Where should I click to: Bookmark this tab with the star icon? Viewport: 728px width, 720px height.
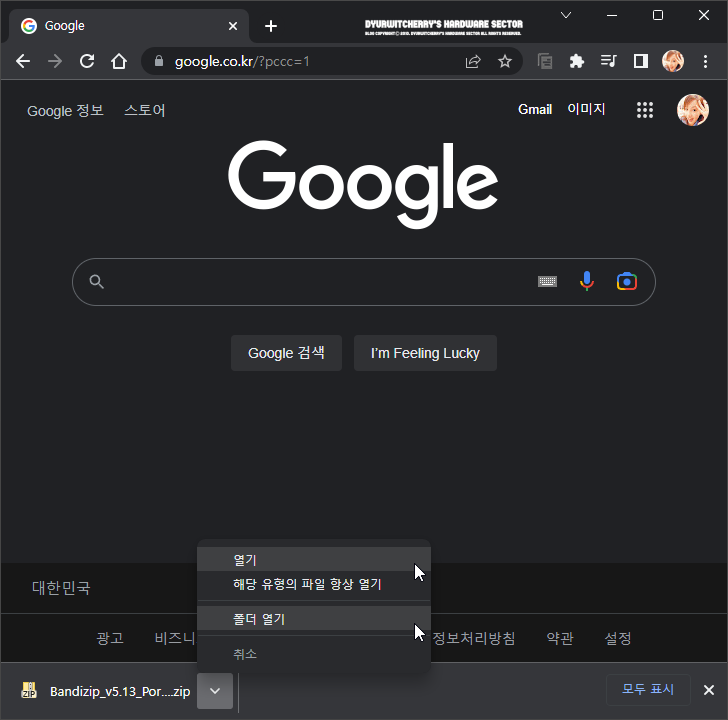(x=505, y=61)
